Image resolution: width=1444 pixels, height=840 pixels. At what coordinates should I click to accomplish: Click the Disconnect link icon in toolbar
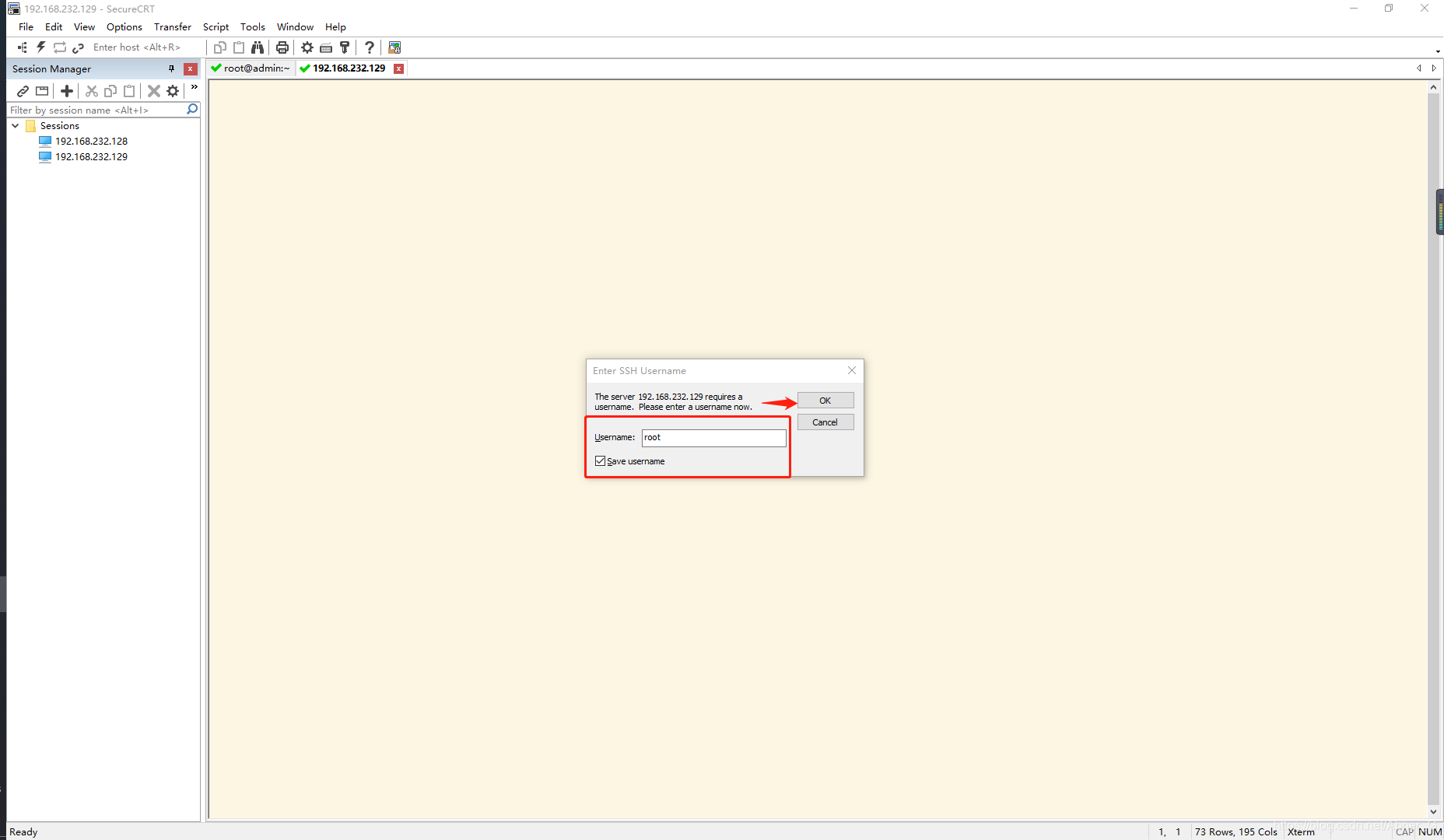pos(78,47)
